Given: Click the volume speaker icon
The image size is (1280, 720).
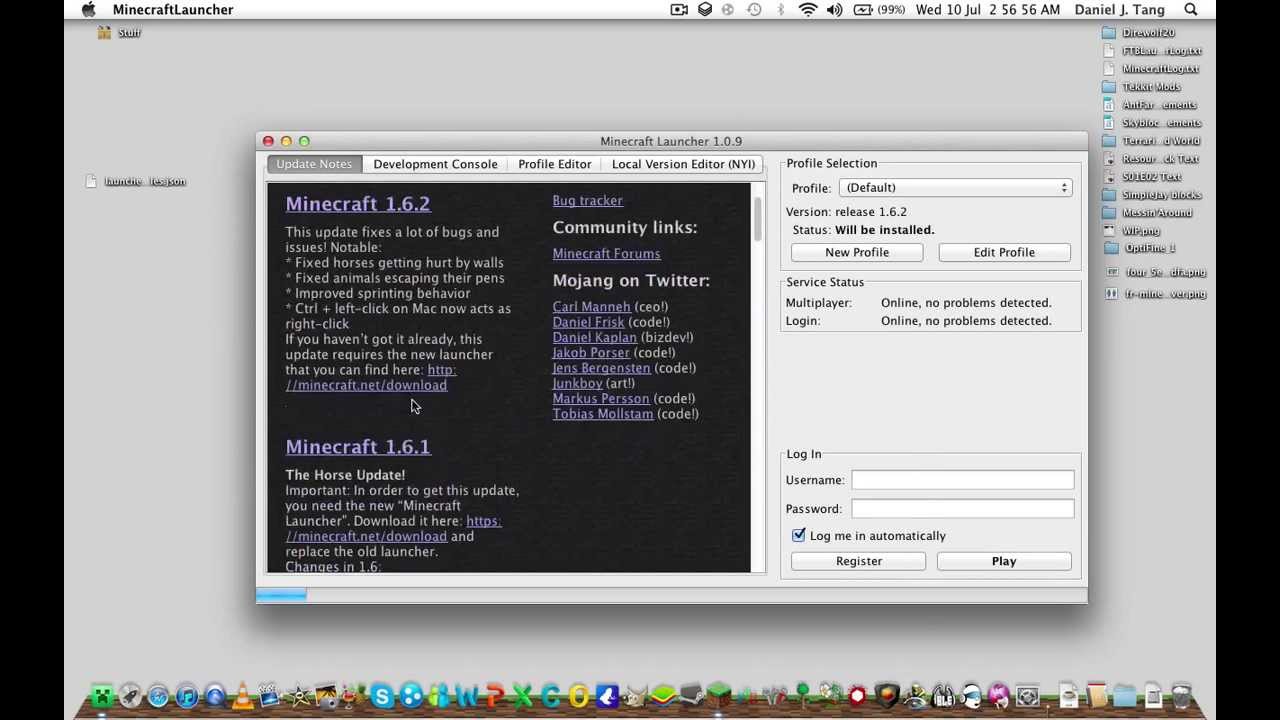Looking at the screenshot, I should [835, 10].
